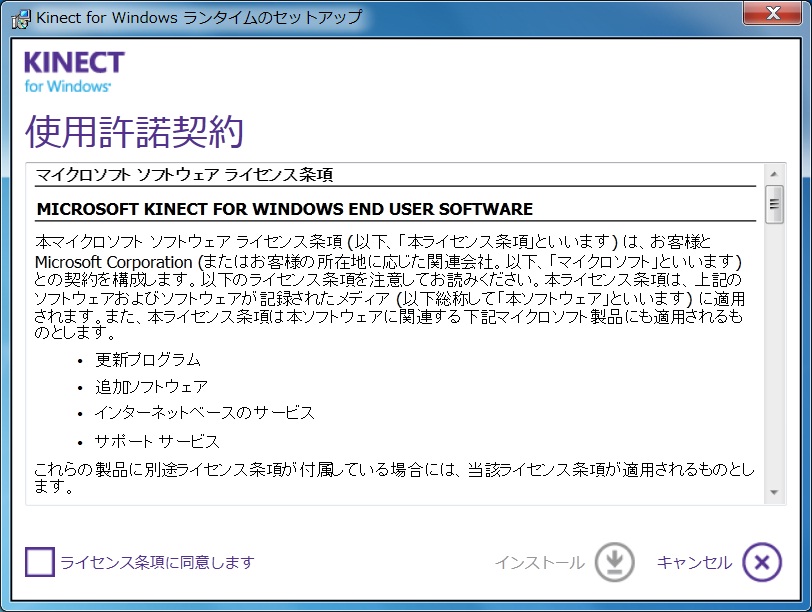The height and width of the screenshot is (612, 812).
Task: Click the インストール label
Action: pos(540,562)
